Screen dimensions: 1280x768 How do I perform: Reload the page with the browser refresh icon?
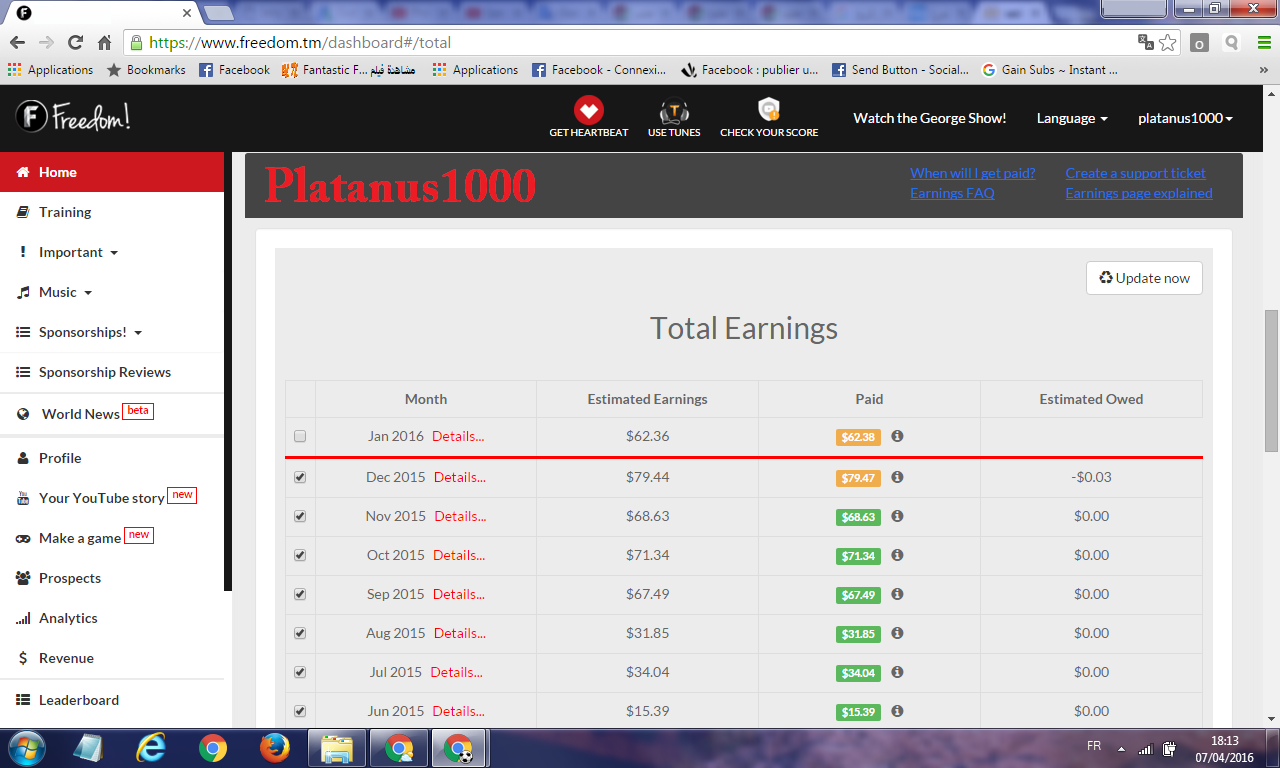[x=75, y=42]
